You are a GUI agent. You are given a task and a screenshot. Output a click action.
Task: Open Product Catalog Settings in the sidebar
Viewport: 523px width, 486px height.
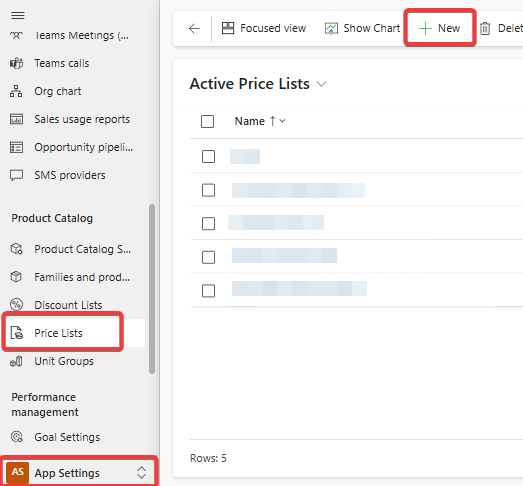coord(82,249)
